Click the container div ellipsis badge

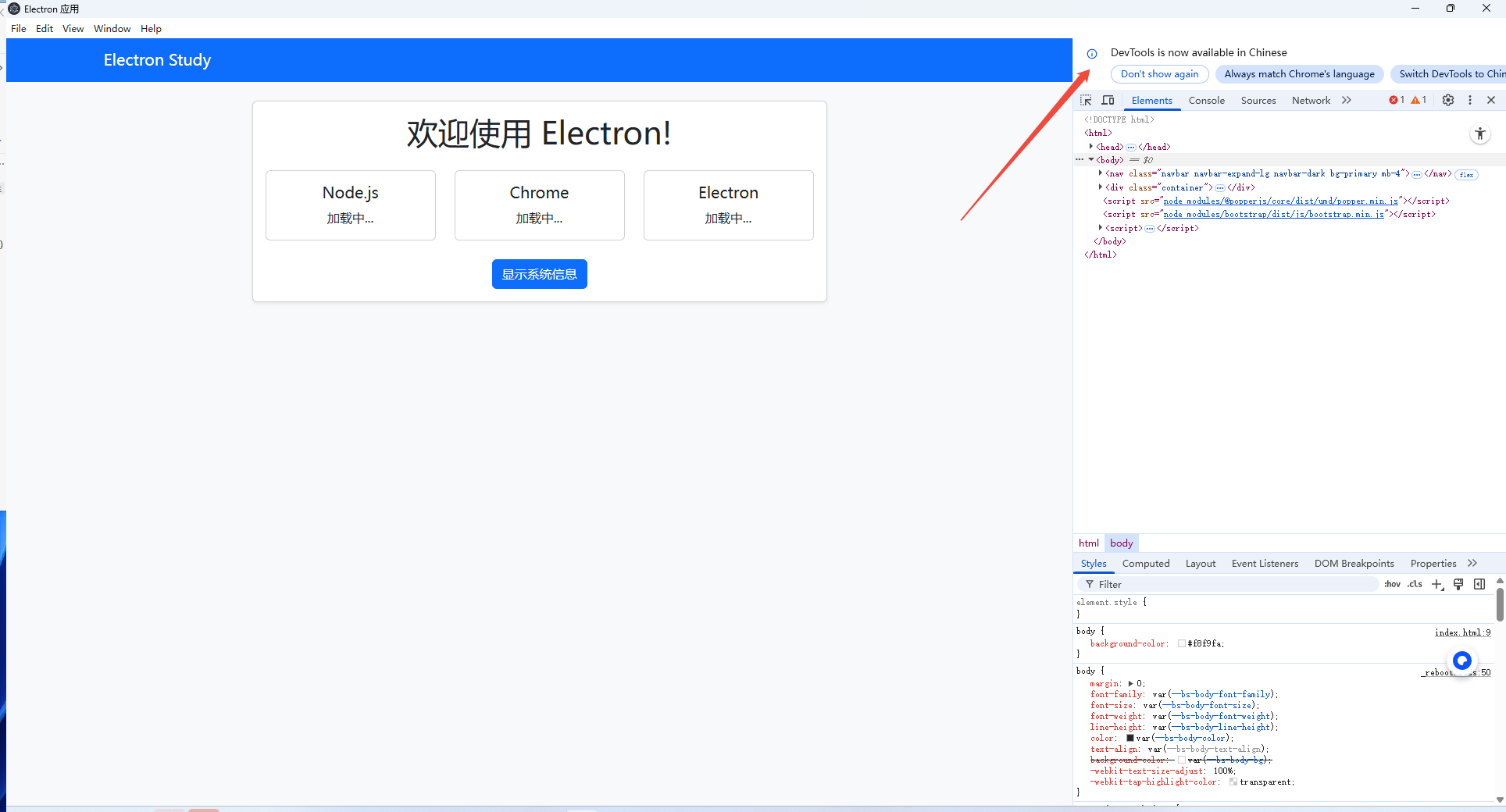point(1220,187)
